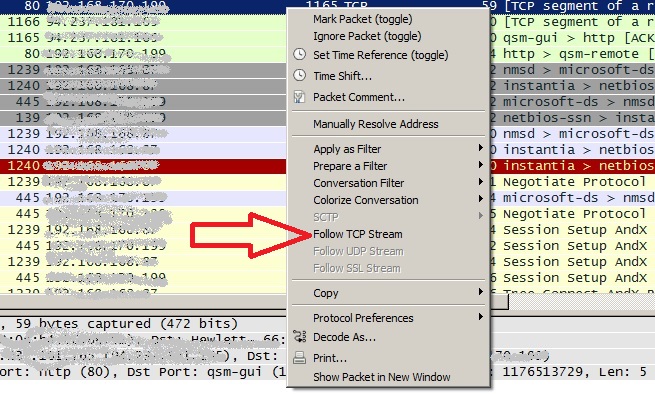The width and height of the screenshot is (655, 394).
Task: Expand the Copy submenu arrow
Action: tap(480, 292)
